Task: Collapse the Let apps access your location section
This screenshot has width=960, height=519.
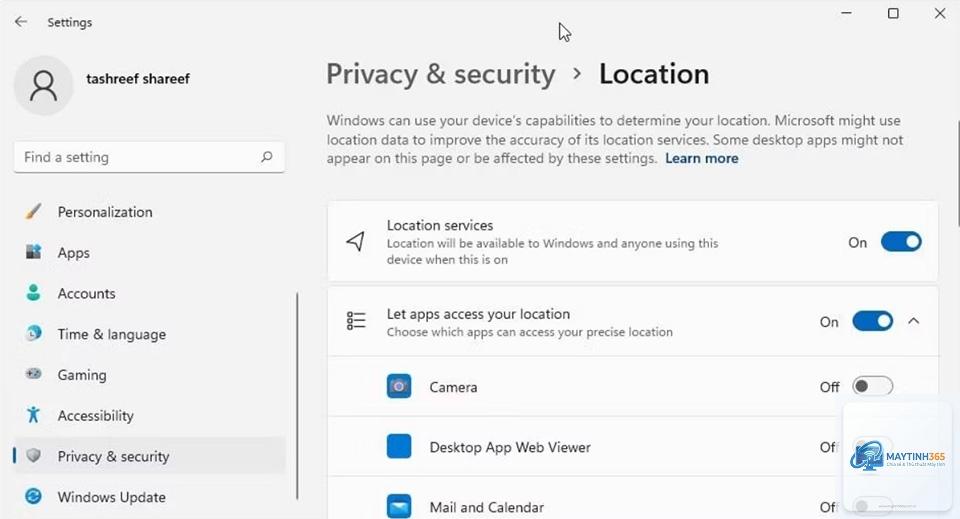Action: point(913,321)
